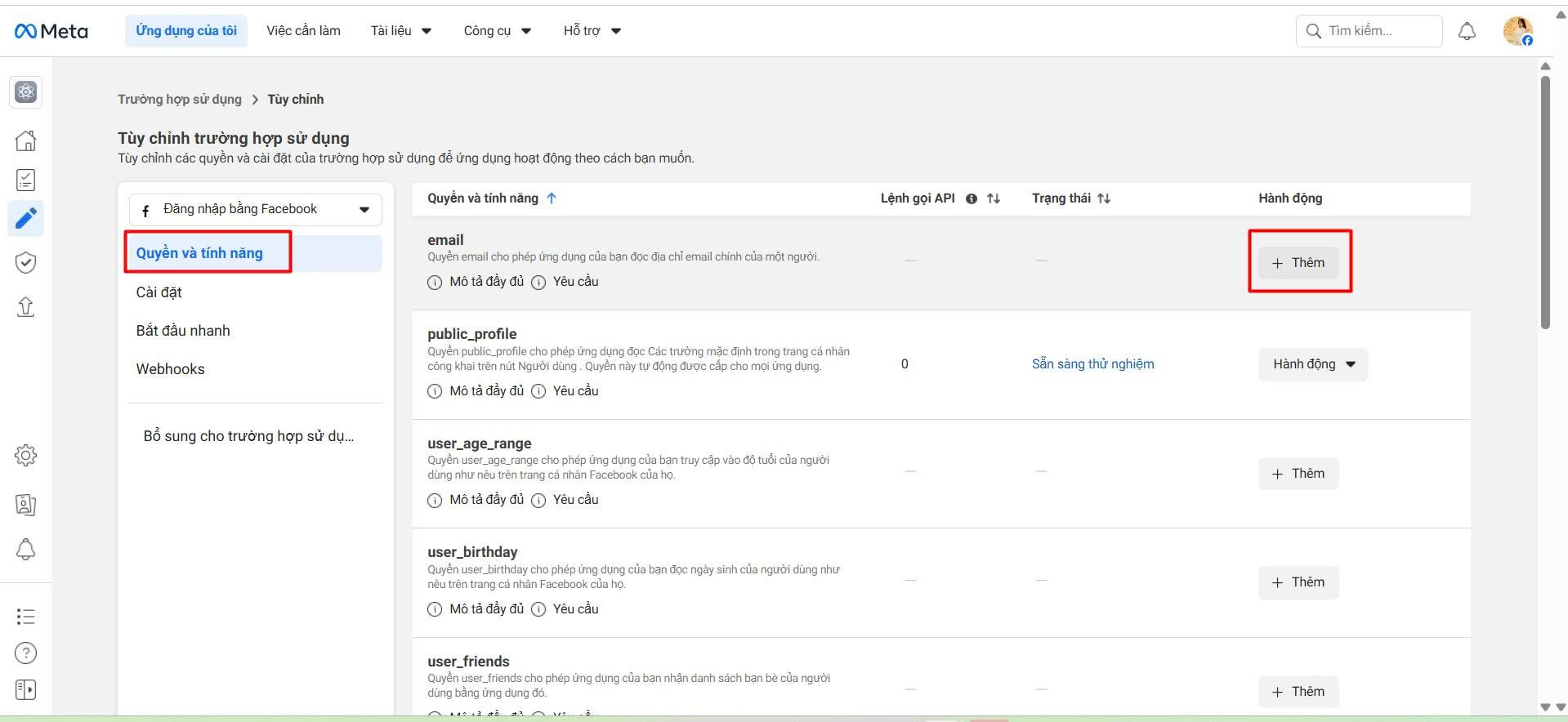The width and height of the screenshot is (1568, 722).
Task: Click the sidebar publish upload icon
Action: (26, 306)
